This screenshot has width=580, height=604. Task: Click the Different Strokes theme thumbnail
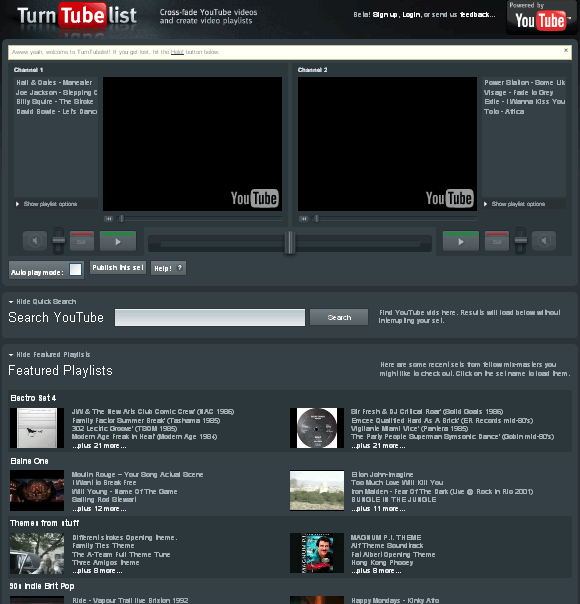coord(37,553)
